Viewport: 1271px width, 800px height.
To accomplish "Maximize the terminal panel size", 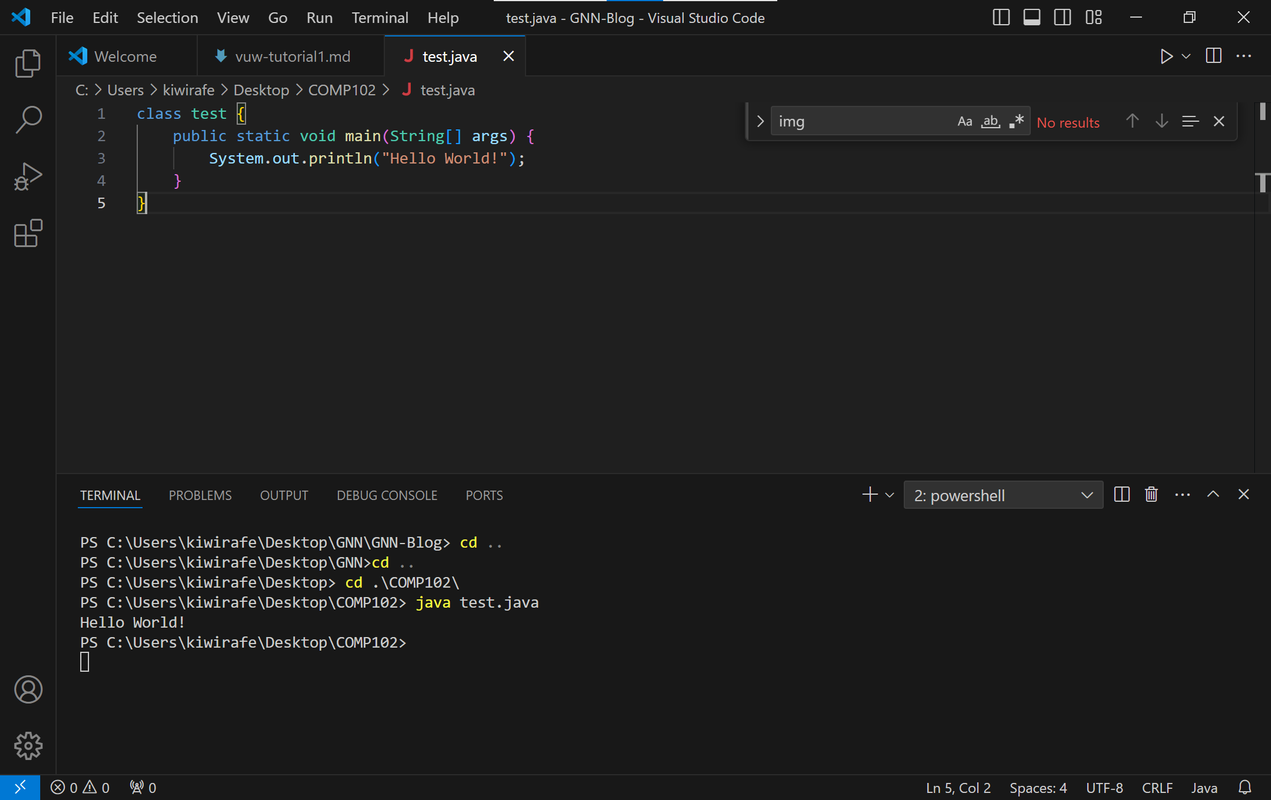I will [1213, 494].
